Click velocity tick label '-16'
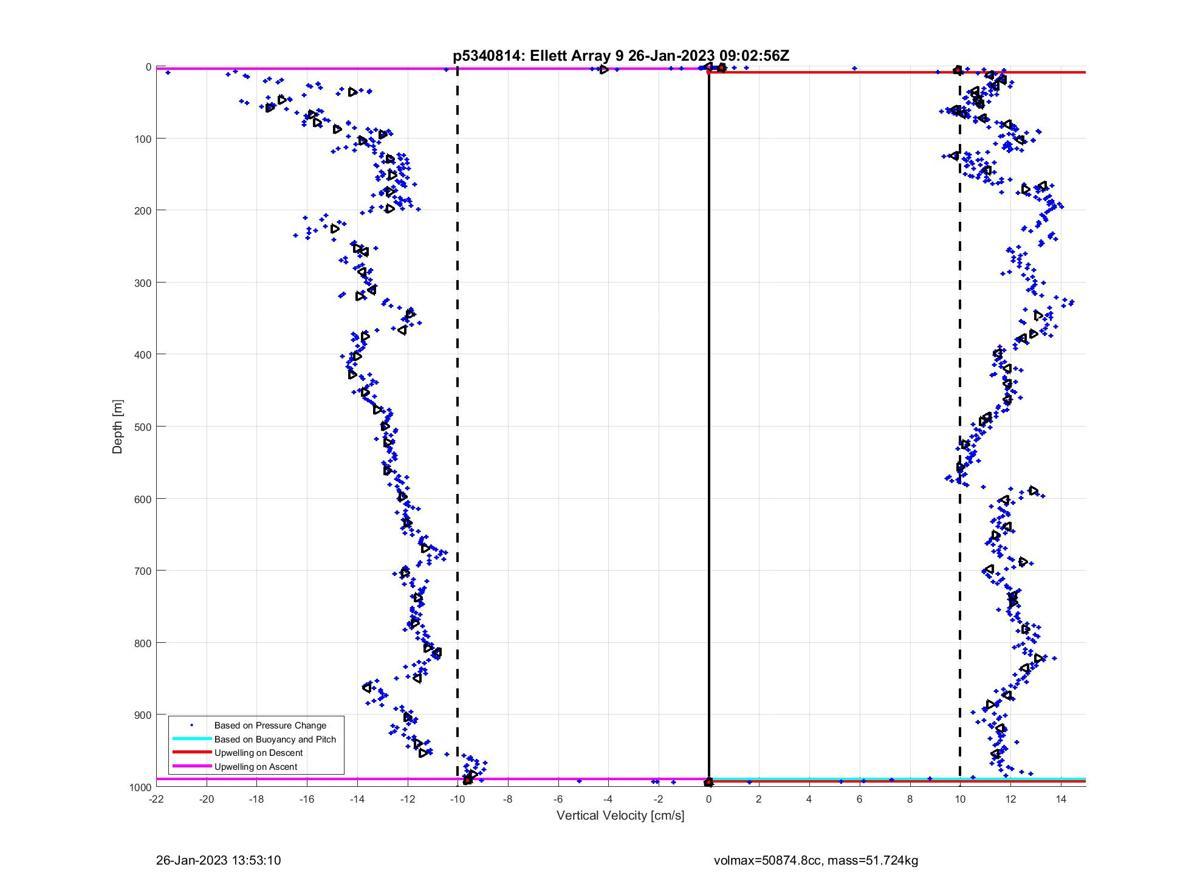The image size is (1200, 885). tap(307, 799)
